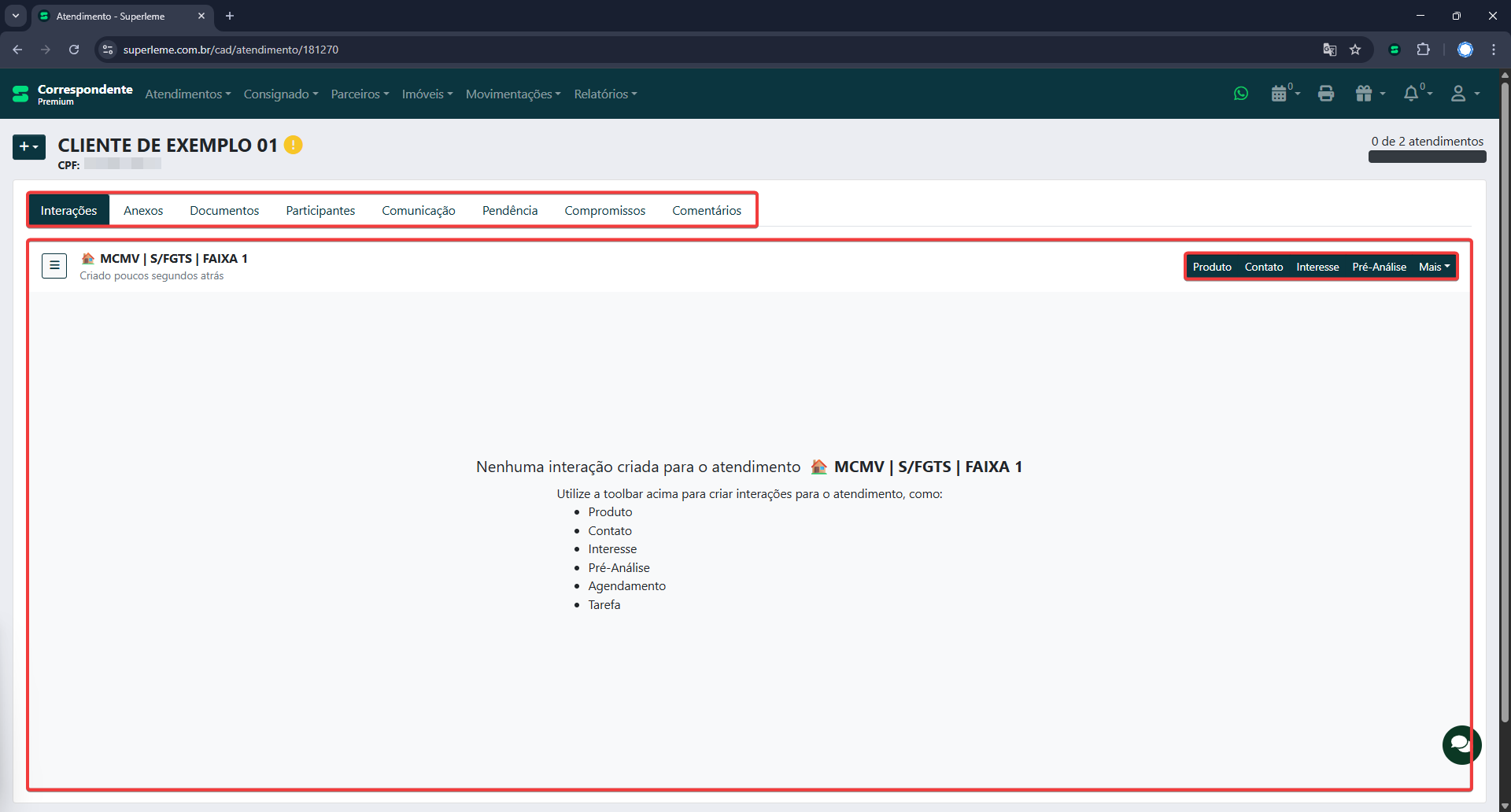
Task: Expand the Mais dropdown in toolbar
Action: 1434,267
